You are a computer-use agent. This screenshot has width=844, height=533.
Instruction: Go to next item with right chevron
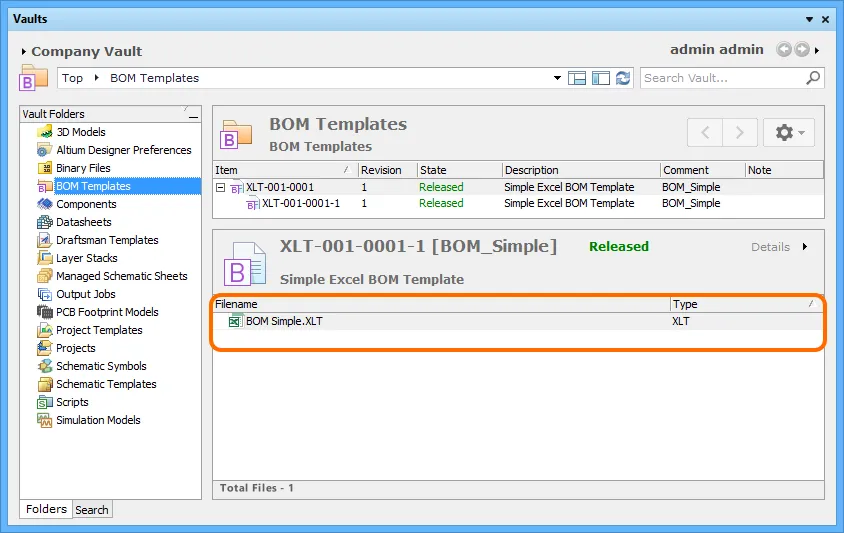pyautogui.click(x=740, y=132)
